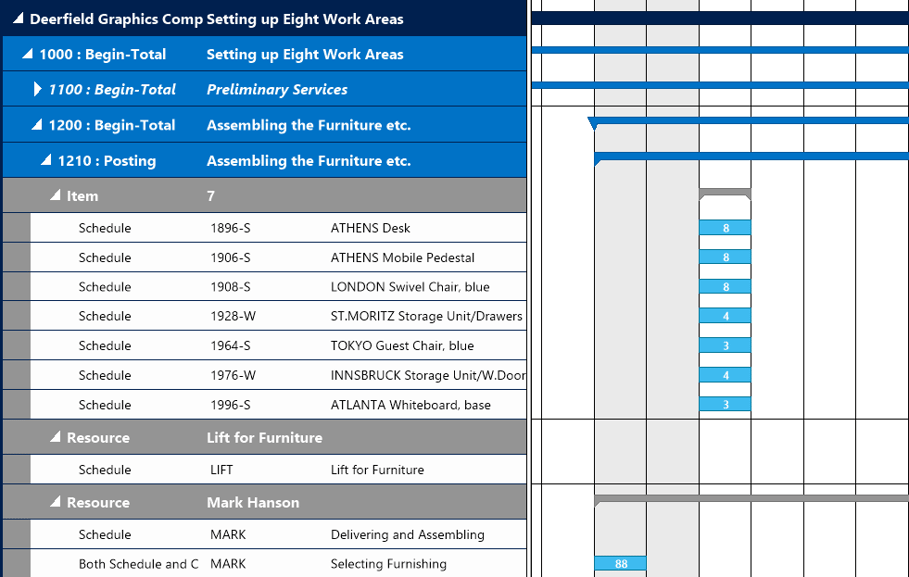This screenshot has width=909, height=577.
Task: Click the Gantt bar labeled 88
Action: (x=620, y=563)
